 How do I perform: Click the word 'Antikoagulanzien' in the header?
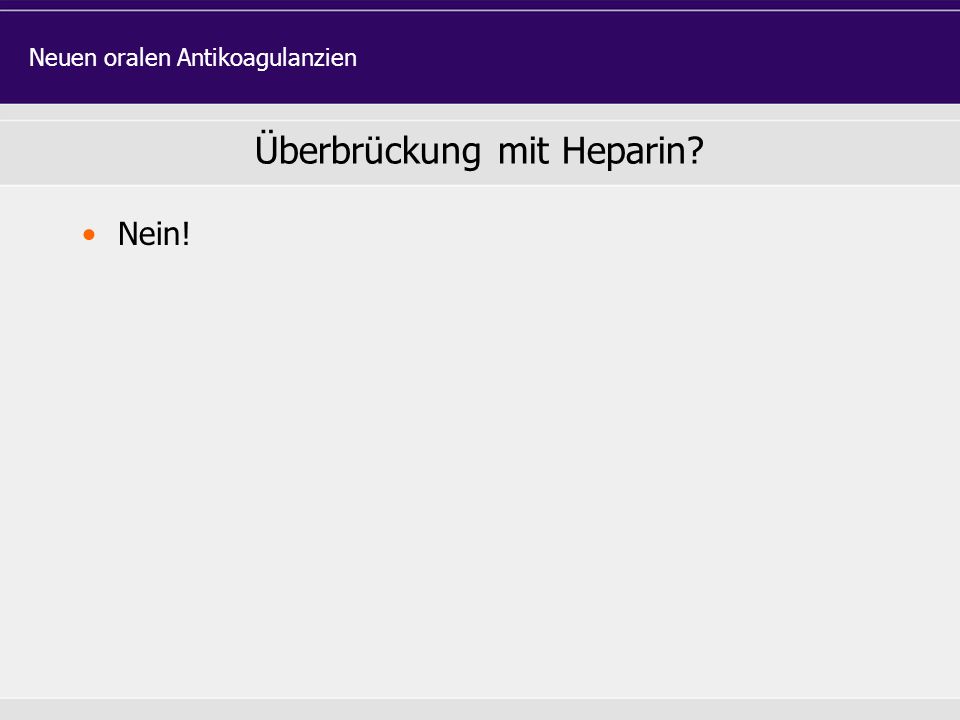(x=267, y=58)
